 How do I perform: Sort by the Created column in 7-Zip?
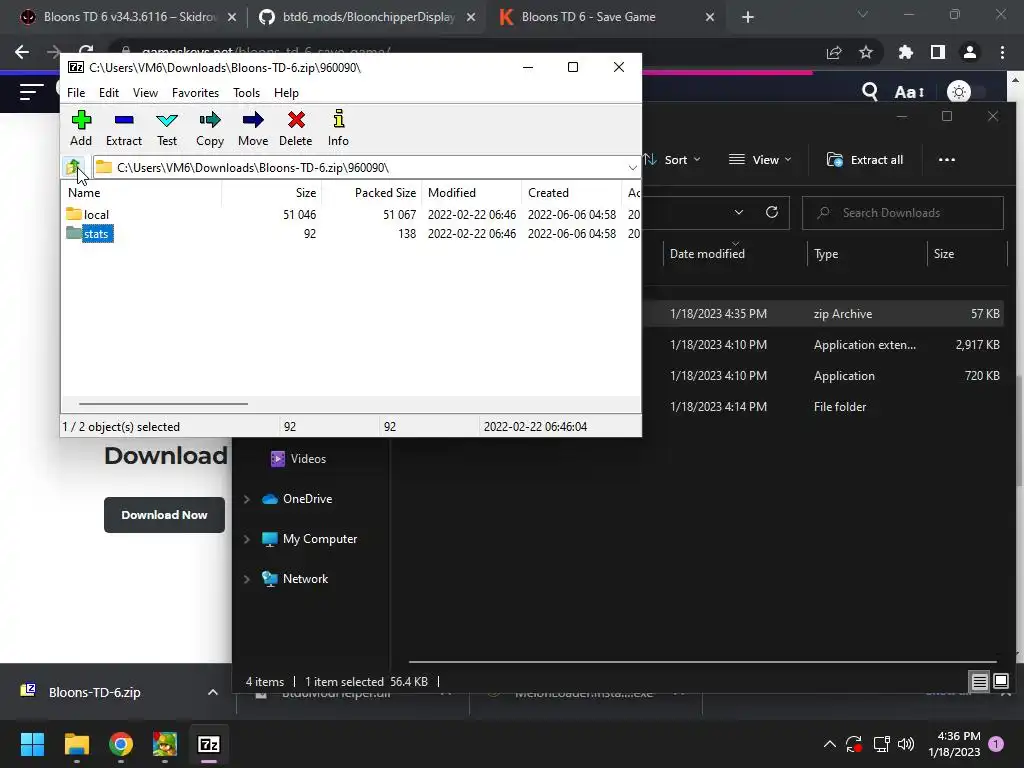(x=571, y=193)
